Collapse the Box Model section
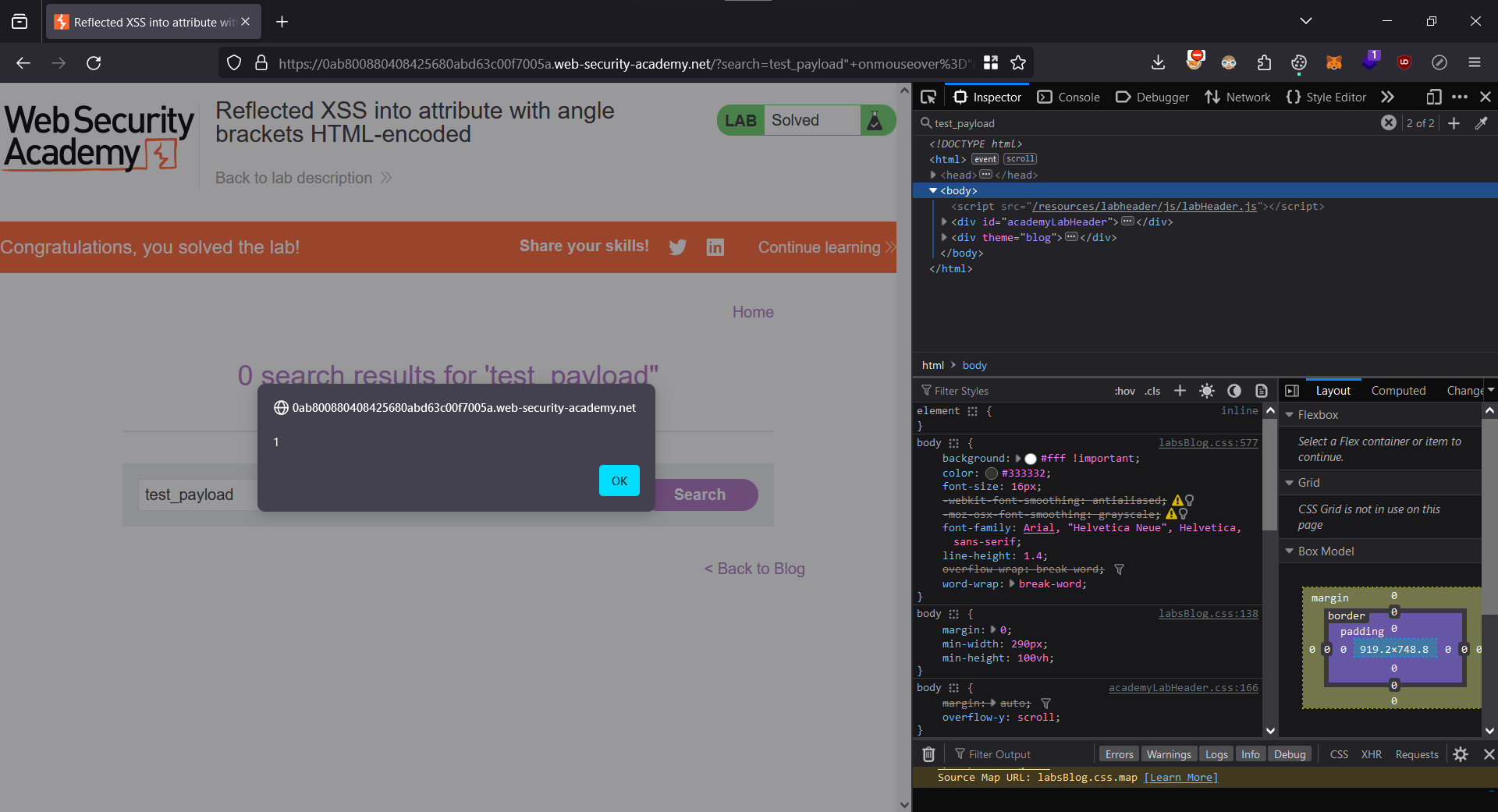 coord(1289,551)
